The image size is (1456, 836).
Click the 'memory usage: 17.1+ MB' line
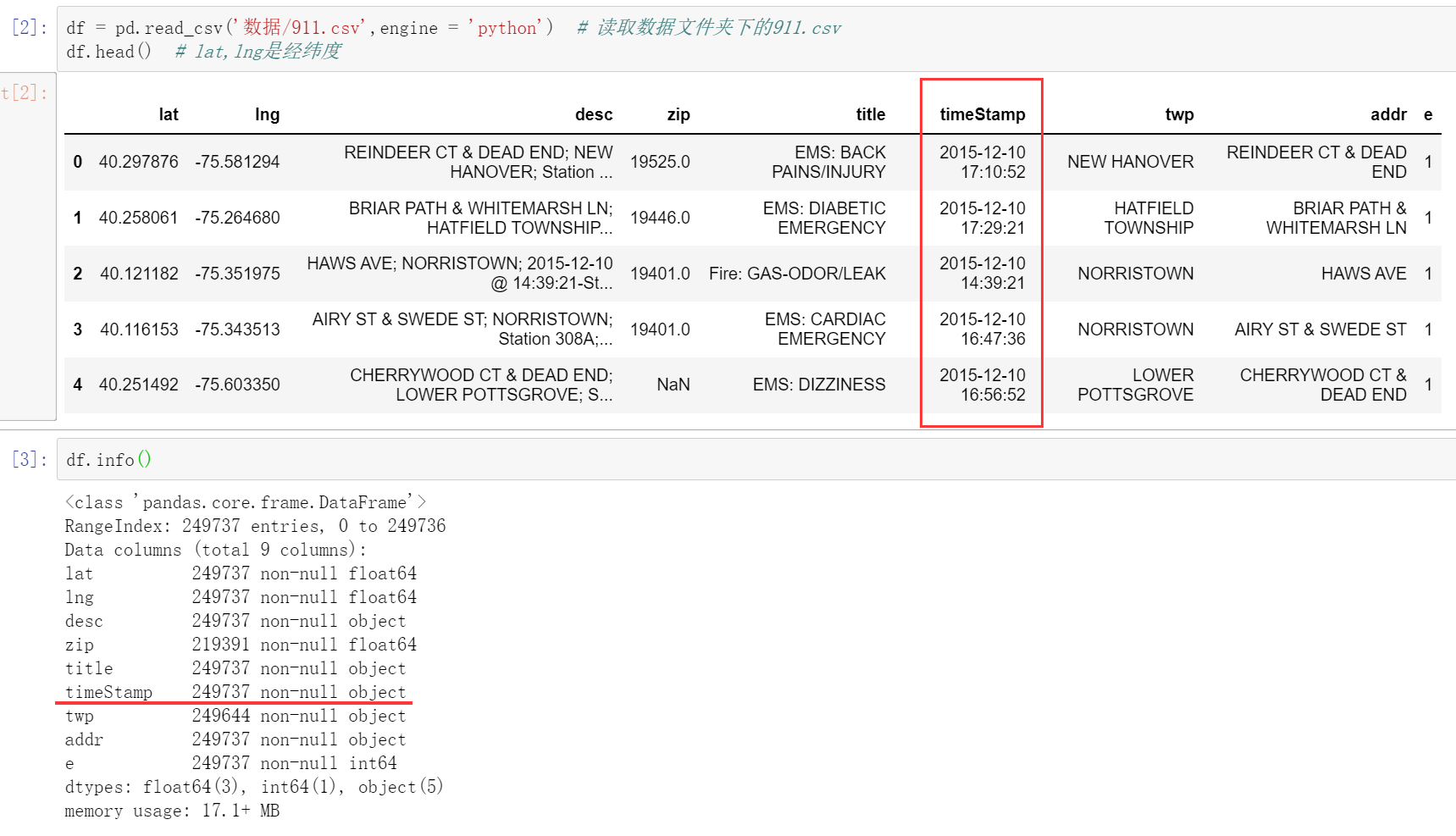(172, 811)
